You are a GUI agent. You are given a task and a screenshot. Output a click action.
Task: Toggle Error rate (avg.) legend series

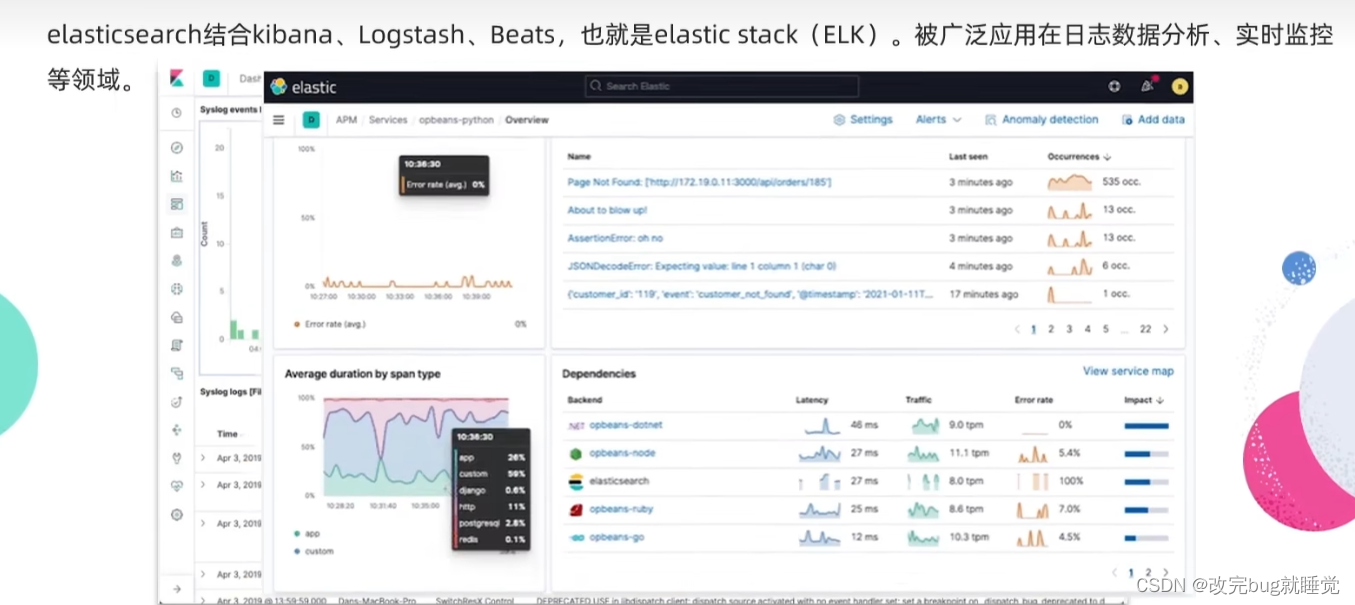click(x=332, y=324)
